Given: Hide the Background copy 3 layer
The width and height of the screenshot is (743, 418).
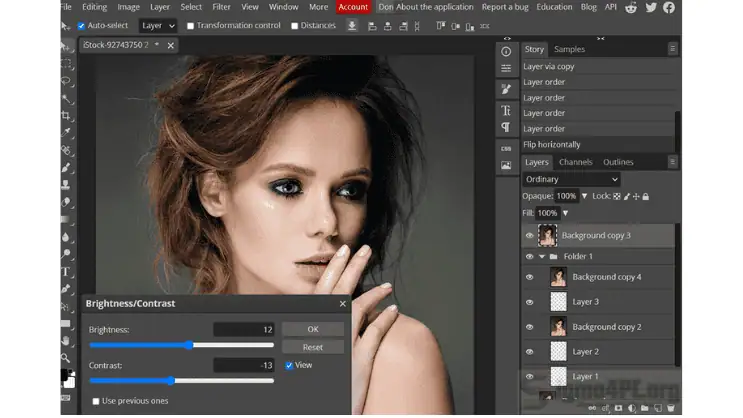Looking at the screenshot, I should [529, 236].
